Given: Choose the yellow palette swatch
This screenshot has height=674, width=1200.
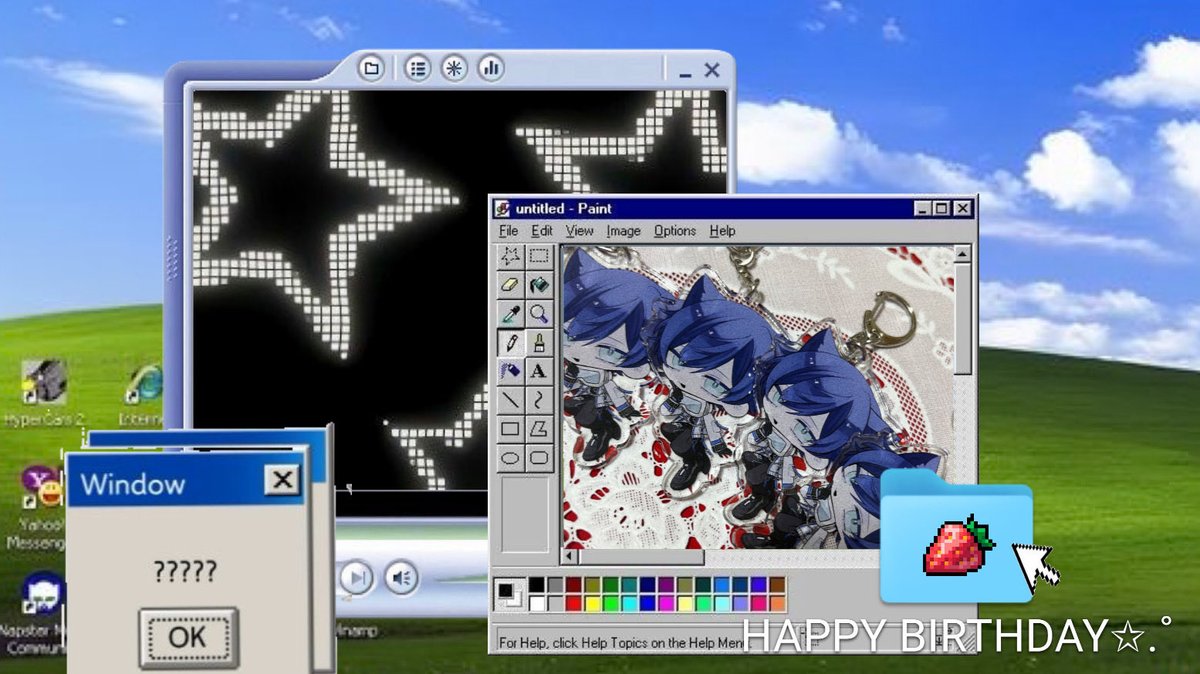Looking at the screenshot, I should click(x=592, y=603).
